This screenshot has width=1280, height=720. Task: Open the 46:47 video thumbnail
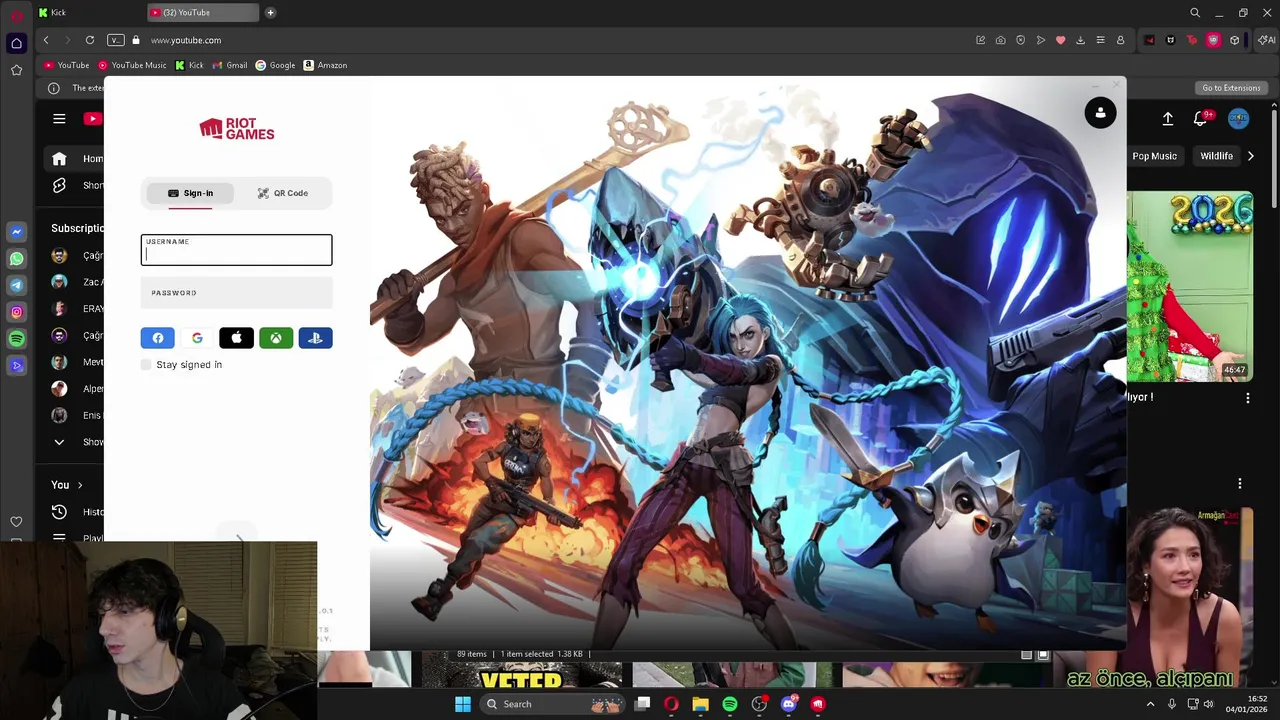[1190, 287]
